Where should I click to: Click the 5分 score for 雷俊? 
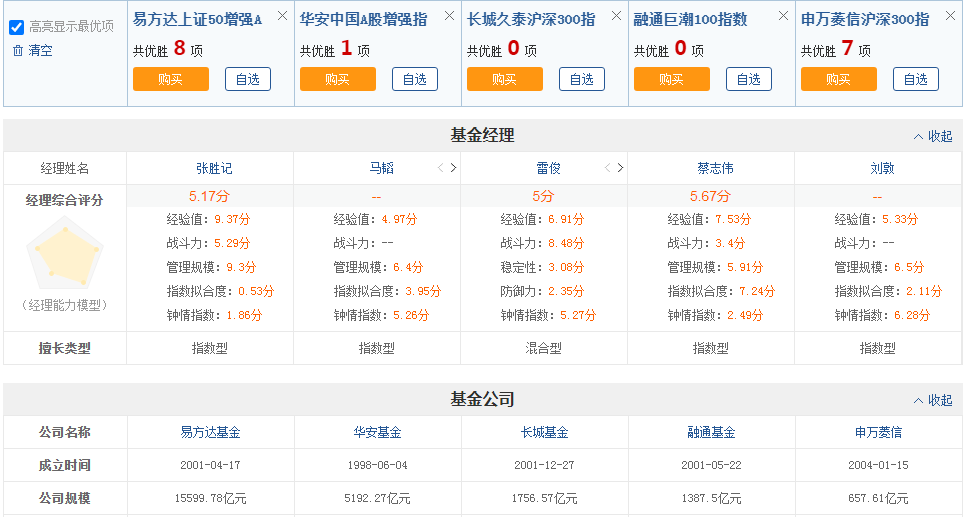[543, 196]
